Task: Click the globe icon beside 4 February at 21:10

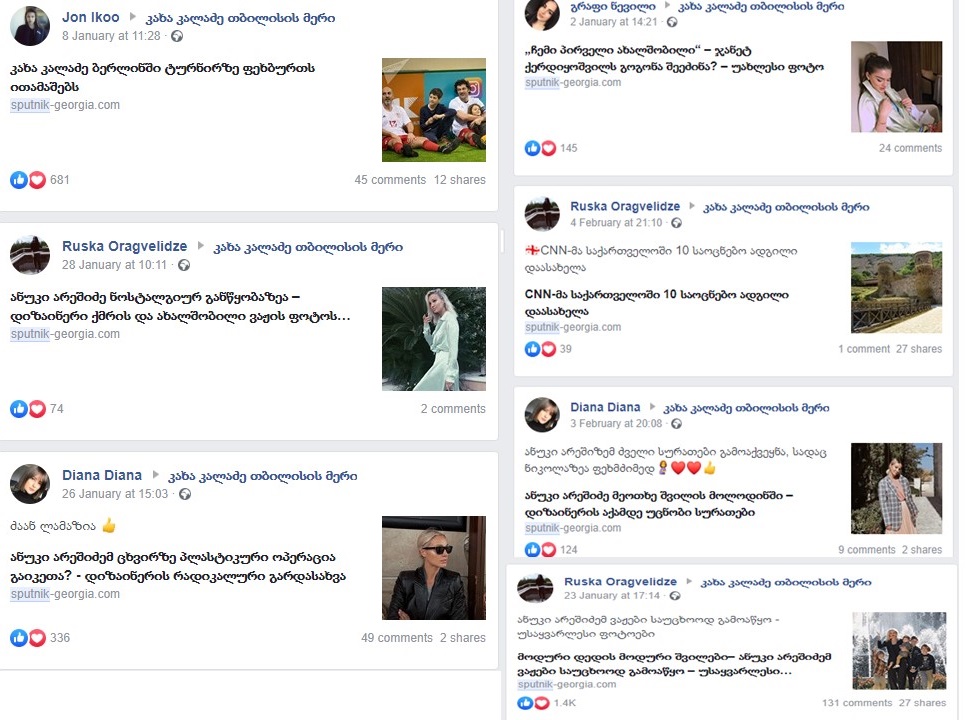Action: point(676,223)
